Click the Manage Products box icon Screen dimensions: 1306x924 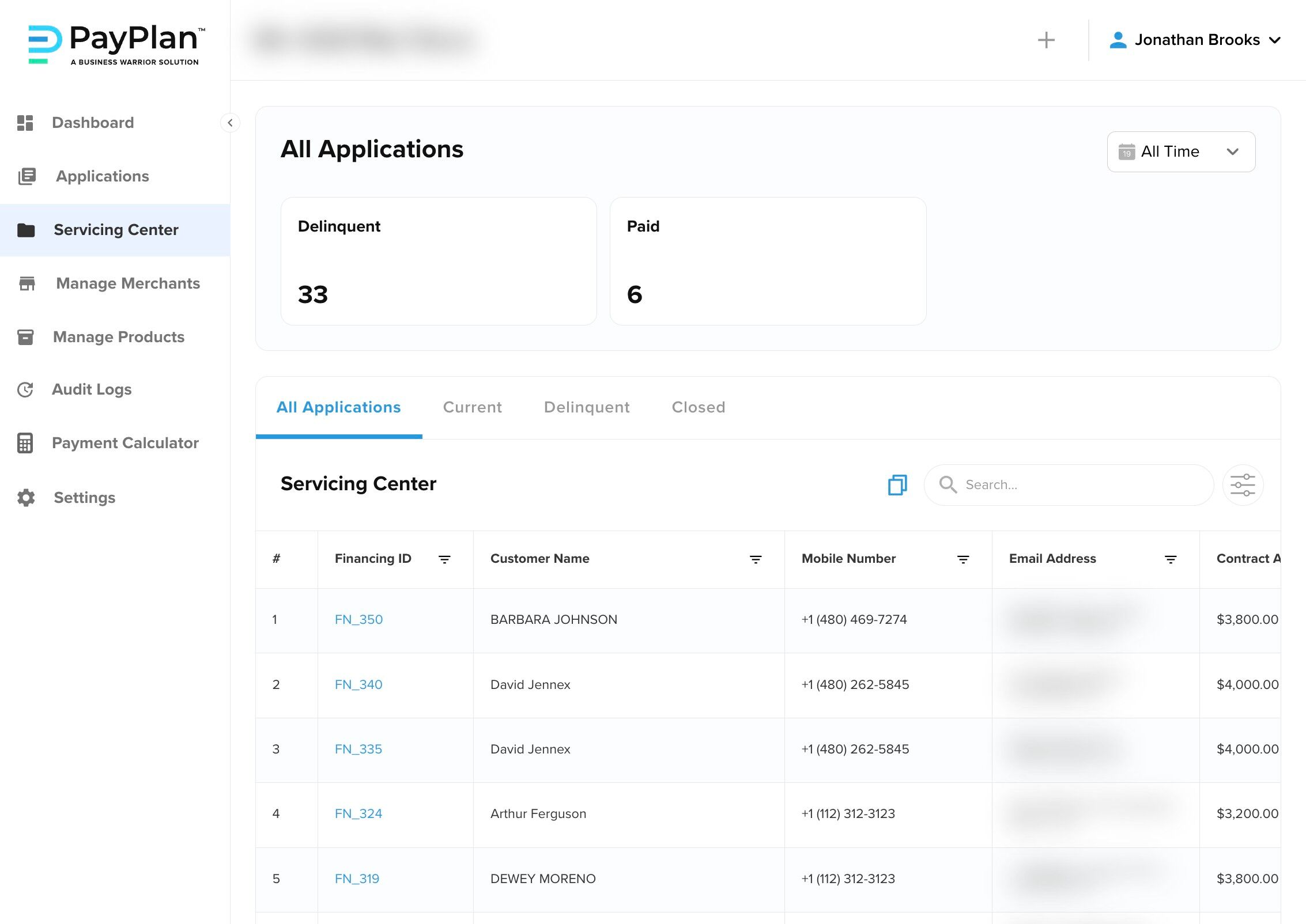coord(25,337)
